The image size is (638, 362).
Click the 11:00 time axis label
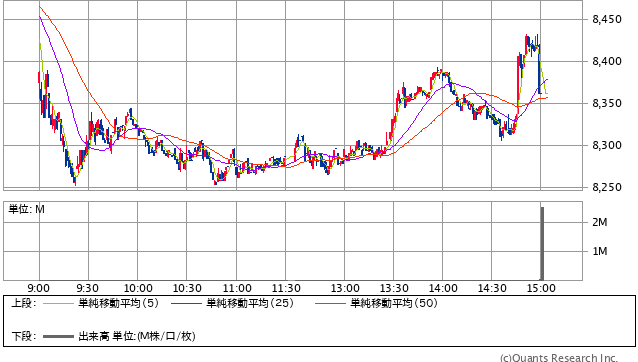pyautogui.click(x=237, y=288)
